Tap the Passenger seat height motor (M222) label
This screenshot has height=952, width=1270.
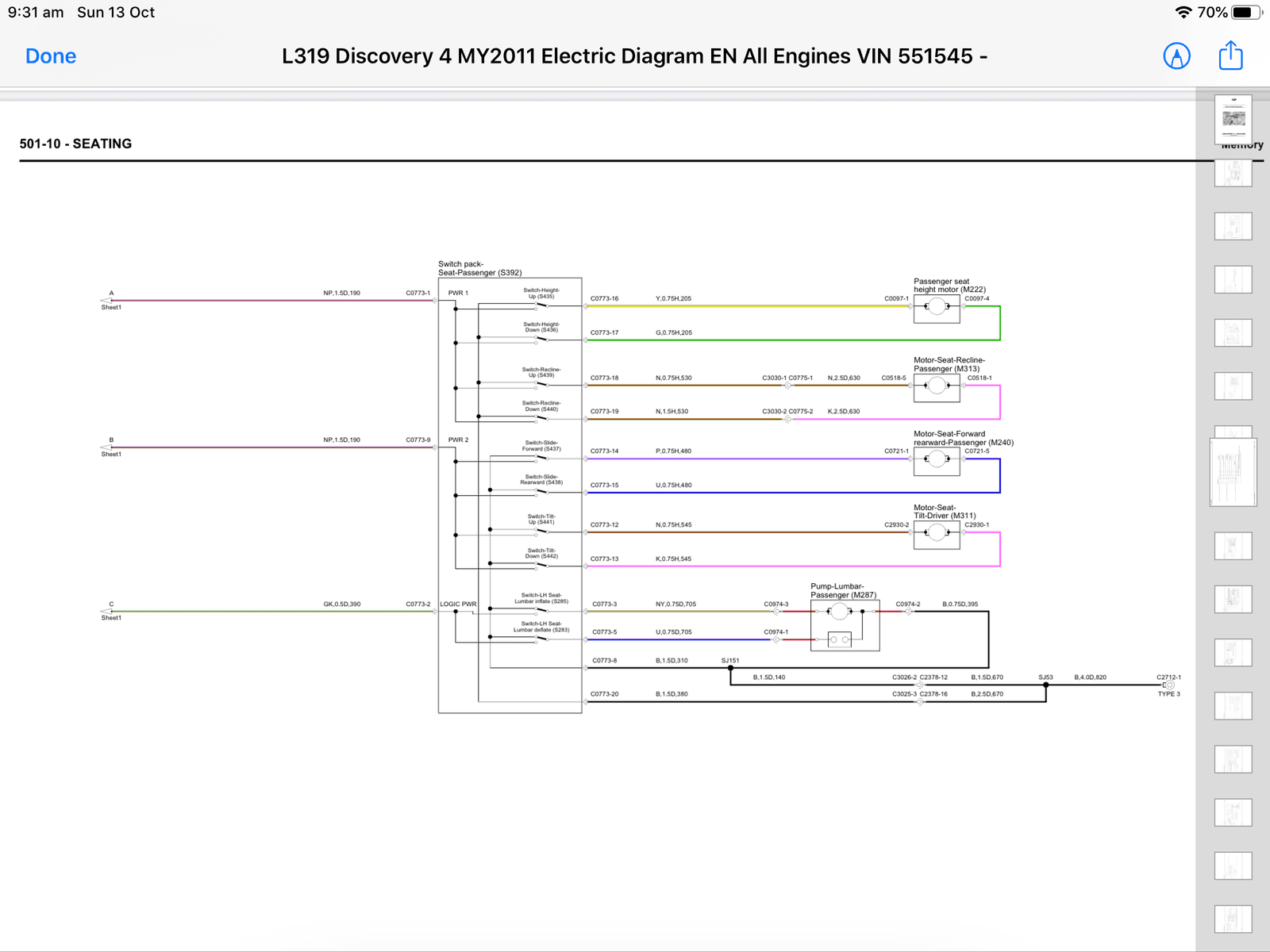pyautogui.click(x=949, y=286)
